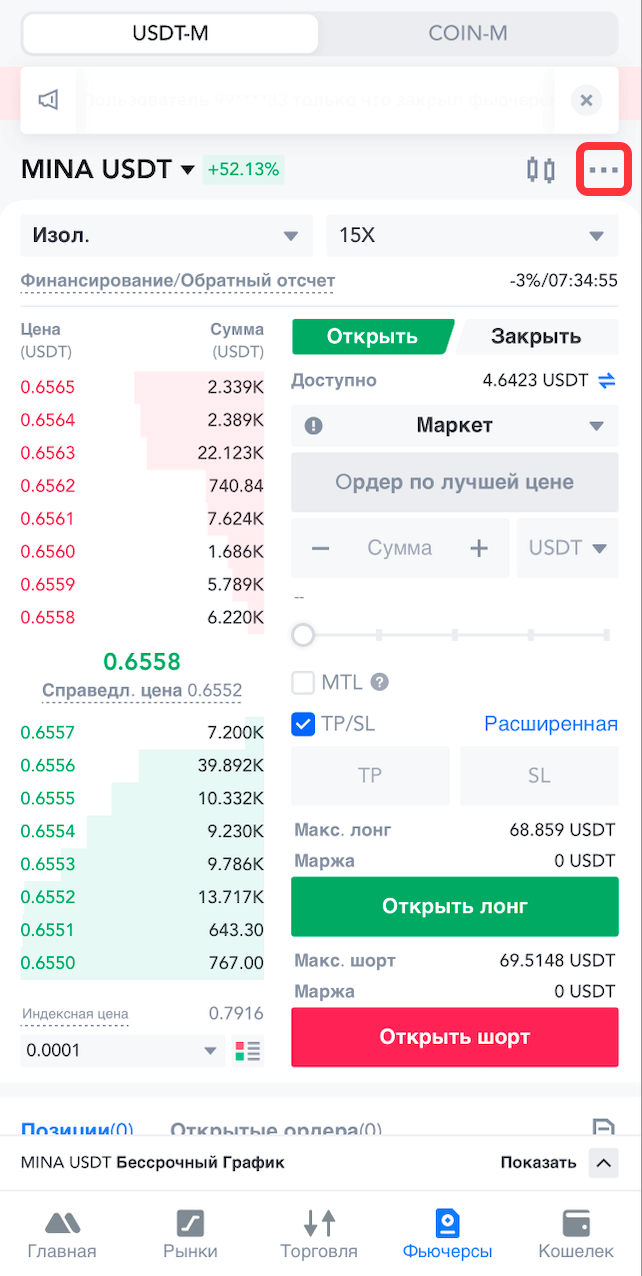This screenshot has width=642, height=1276.
Task: Click the minus icon in Сумма field
Action: pos(321,548)
